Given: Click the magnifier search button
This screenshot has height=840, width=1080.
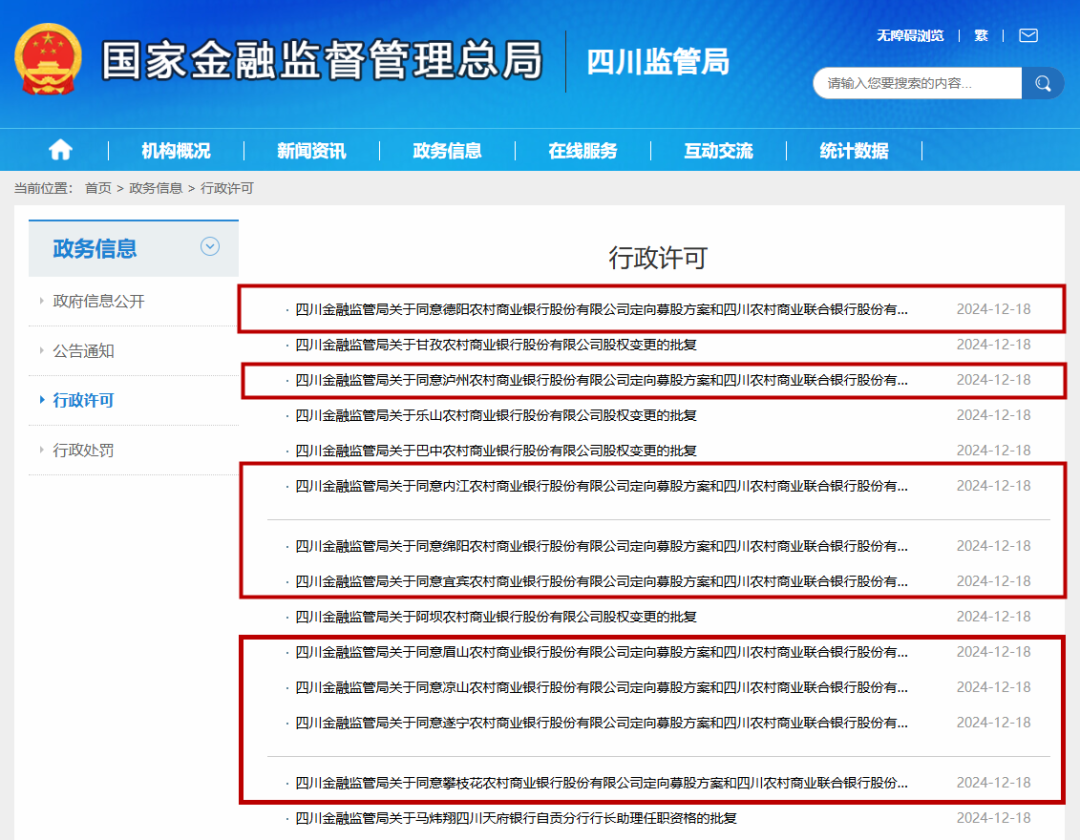Looking at the screenshot, I should pyautogui.click(x=1043, y=83).
